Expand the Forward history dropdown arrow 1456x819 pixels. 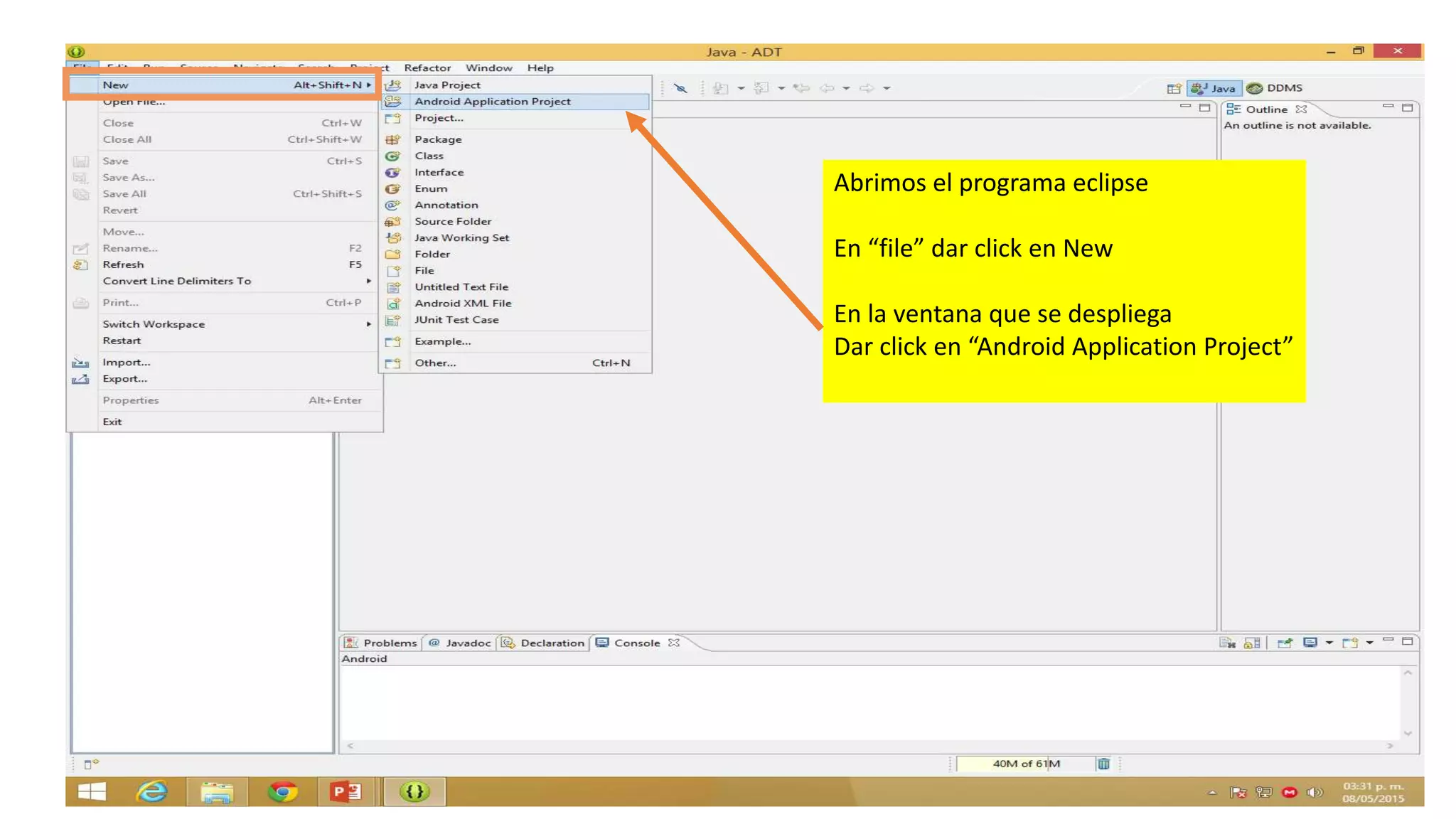pos(887,88)
